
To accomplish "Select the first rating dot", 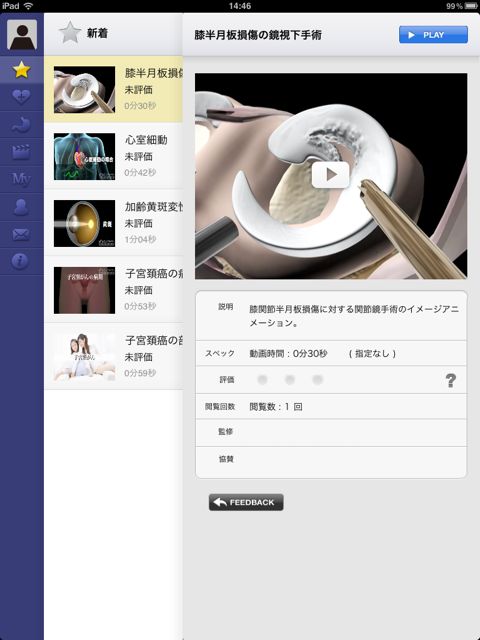I will pos(262,380).
